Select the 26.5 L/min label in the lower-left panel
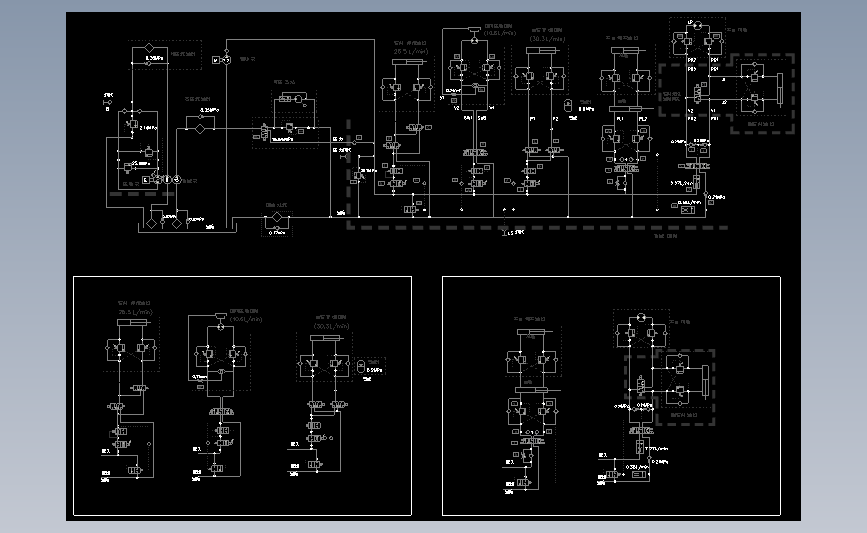This screenshot has width=867, height=533. pyautogui.click(x=135, y=312)
